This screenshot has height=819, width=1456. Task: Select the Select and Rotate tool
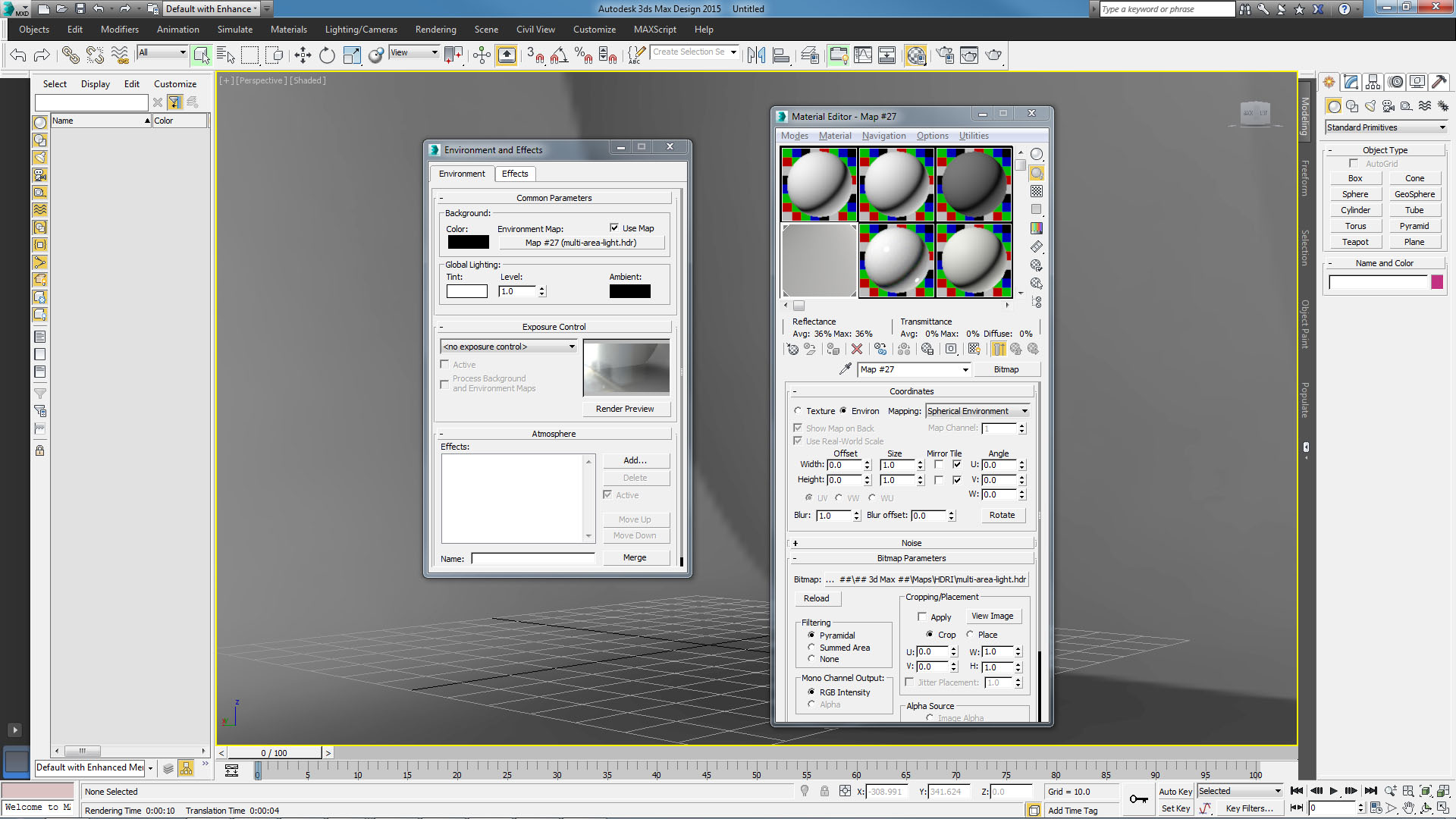point(327,55)
